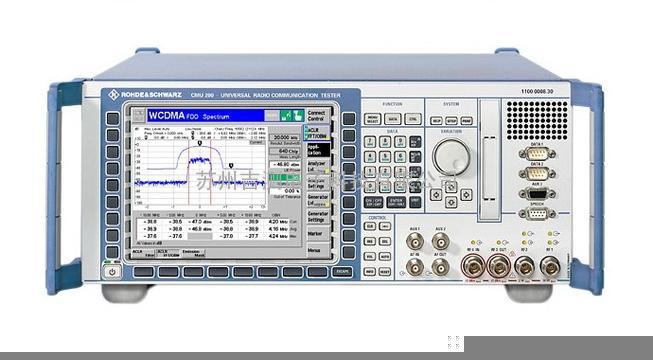Click the right arrow cursor key

coord(466,195)
